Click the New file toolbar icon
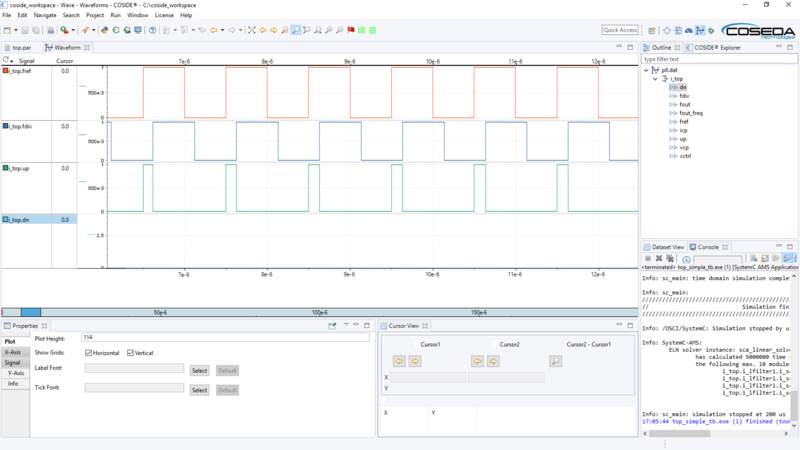 pyautogui.click(x=7, y=30)
